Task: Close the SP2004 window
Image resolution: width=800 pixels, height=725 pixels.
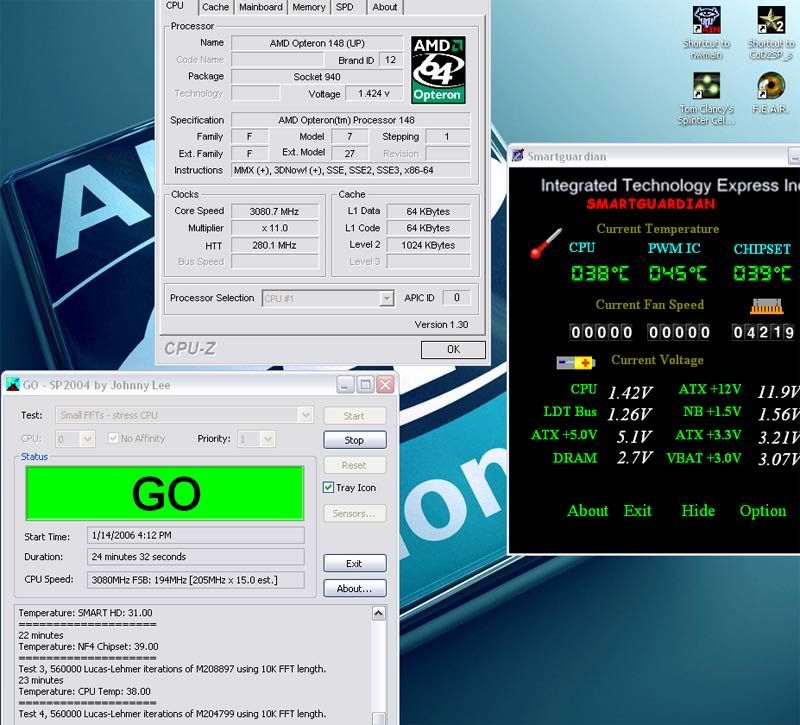Action: click(385, 385)
